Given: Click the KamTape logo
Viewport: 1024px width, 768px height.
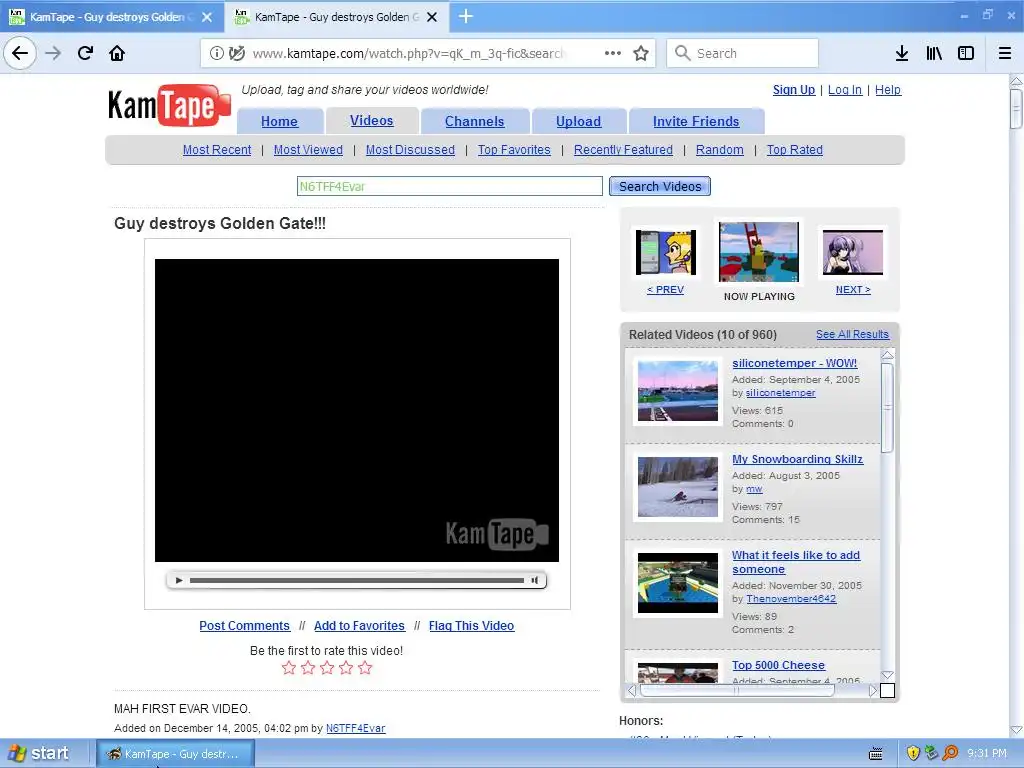Looking at the screenshot, I should [x=170, y=105].
